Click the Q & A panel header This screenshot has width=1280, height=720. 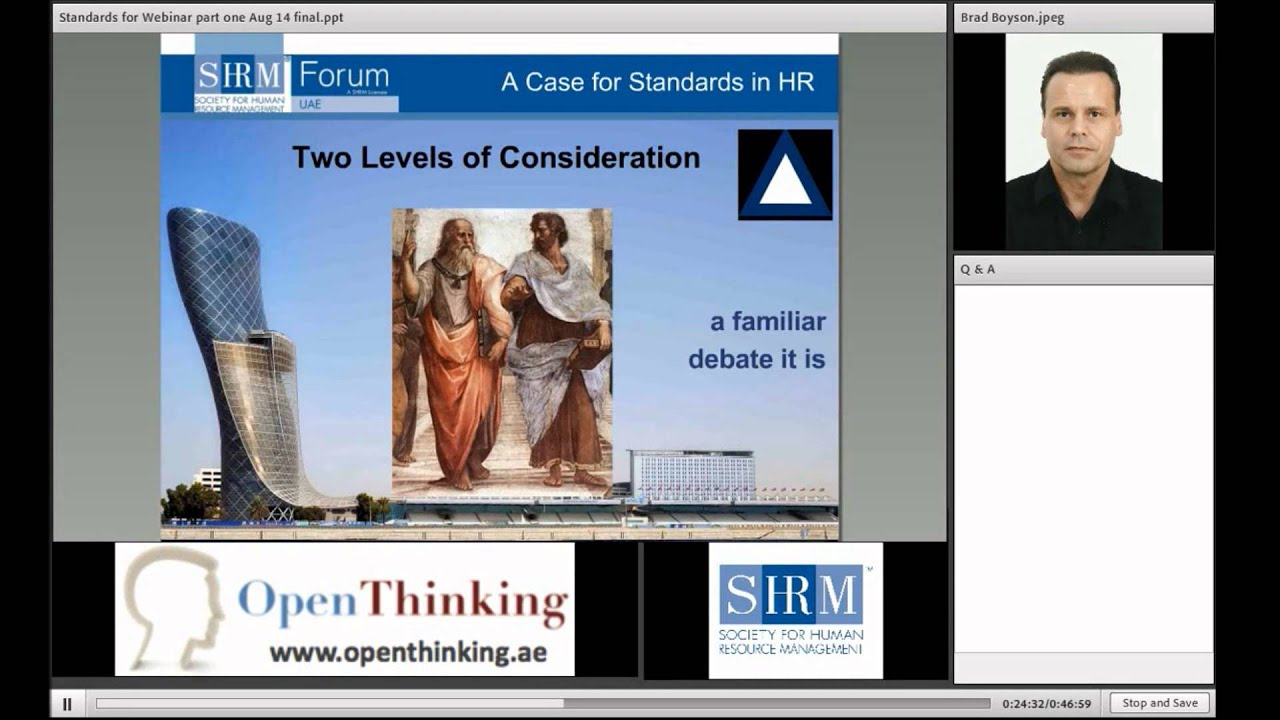coord(1084,269)
